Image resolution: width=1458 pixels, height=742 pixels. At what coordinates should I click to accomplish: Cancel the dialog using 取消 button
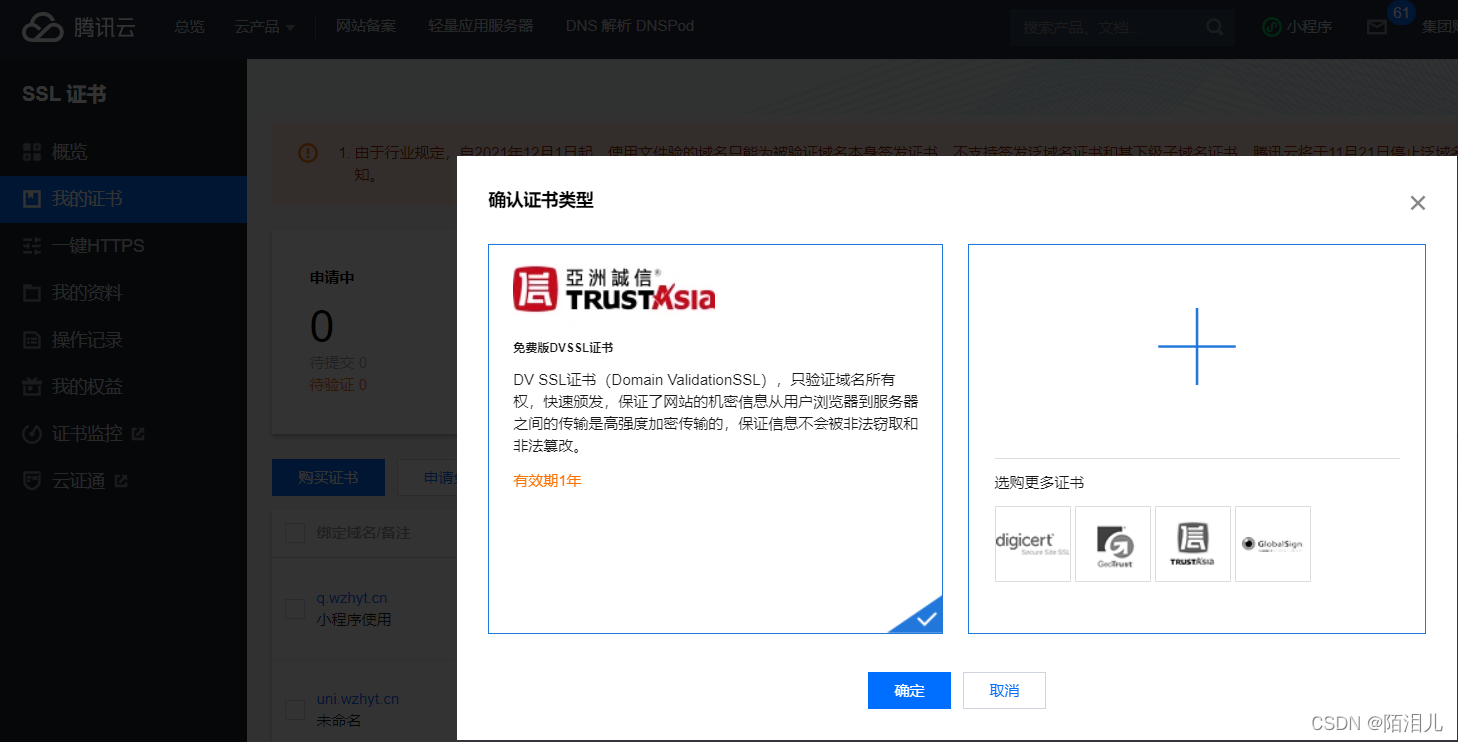tap(1003, 690)
